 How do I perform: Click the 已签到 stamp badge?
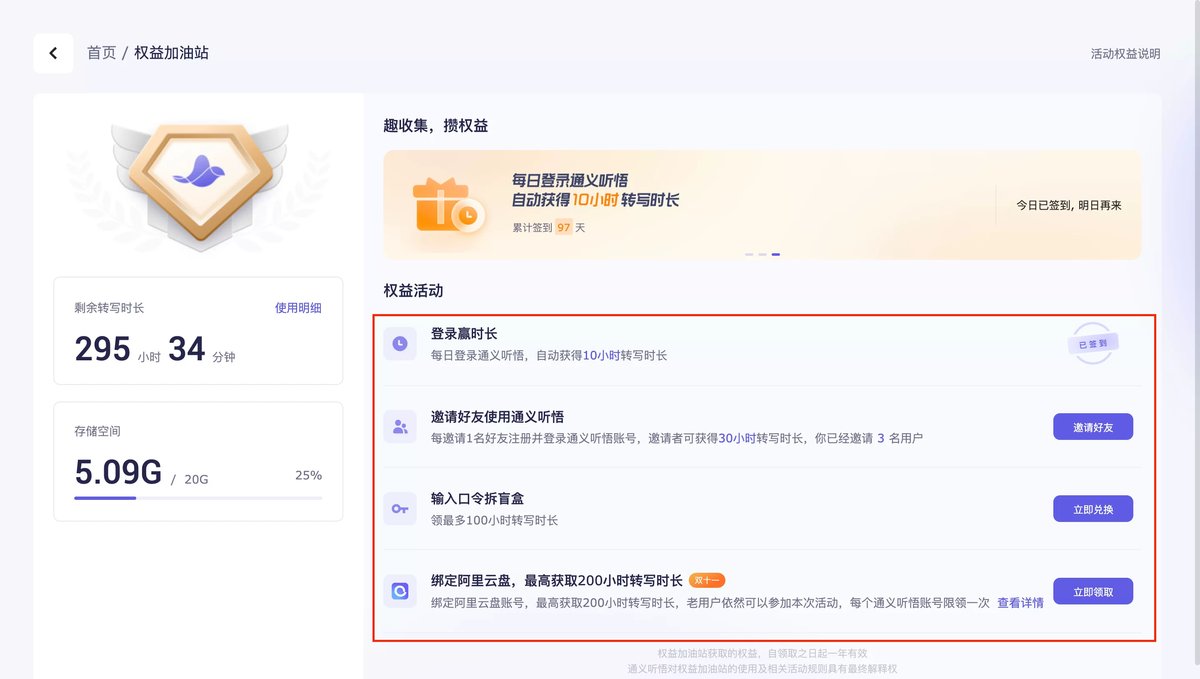pyautogui.click(x=1092, y=343)
